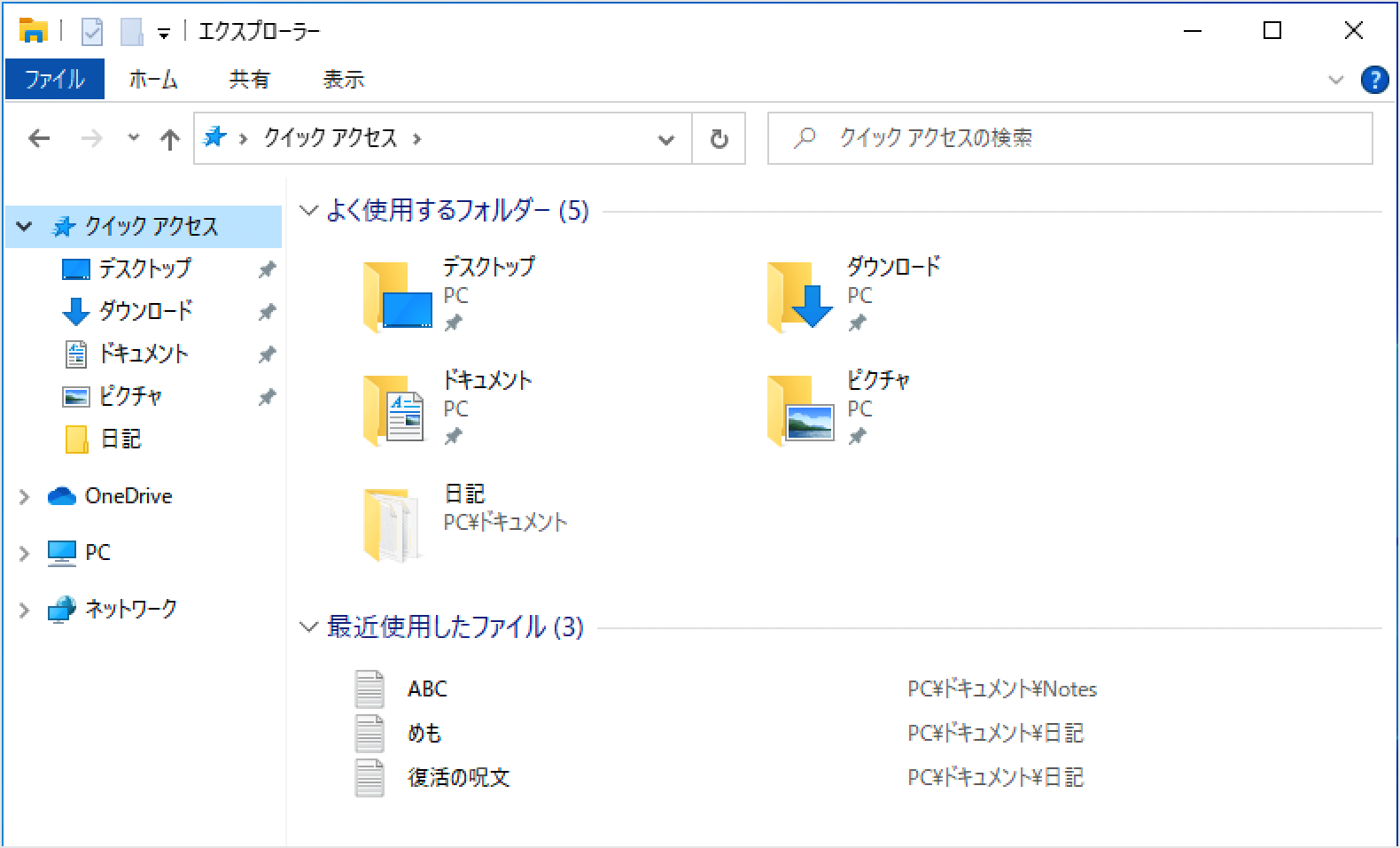Select ピクチャ in the navigation pane

click(129, 396)
